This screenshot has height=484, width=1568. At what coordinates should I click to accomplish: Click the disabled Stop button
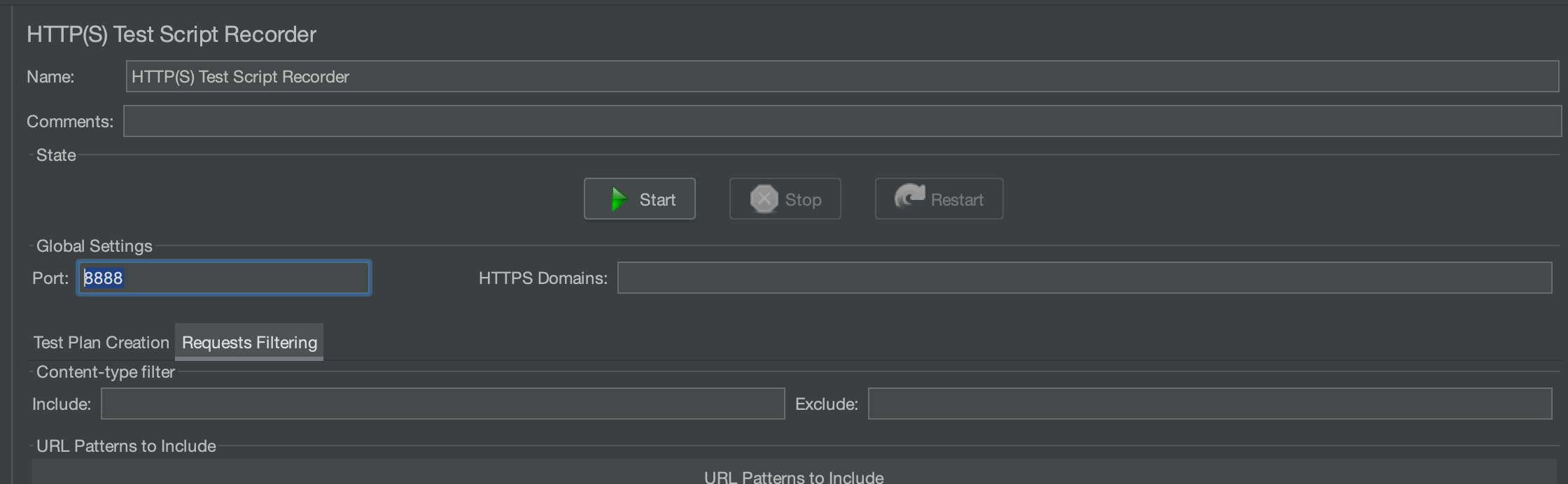click(x=785, y=199)
